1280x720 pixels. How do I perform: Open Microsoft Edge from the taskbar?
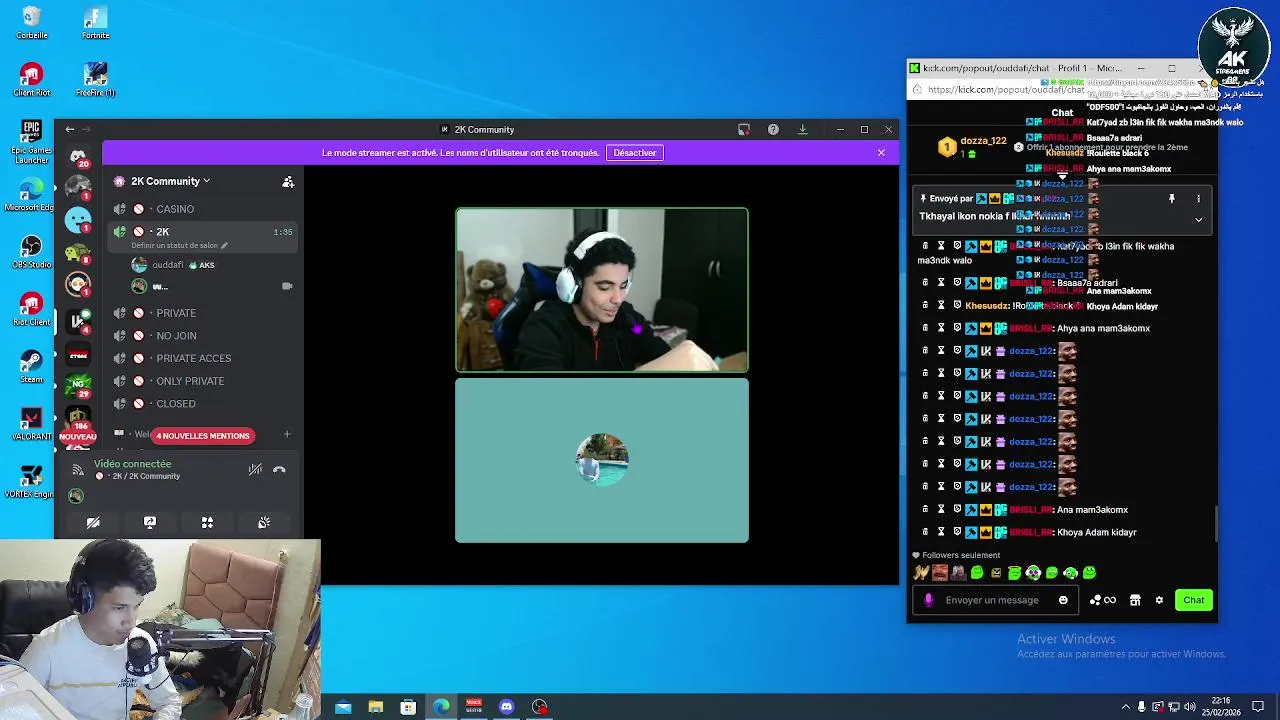pos(441,707)
